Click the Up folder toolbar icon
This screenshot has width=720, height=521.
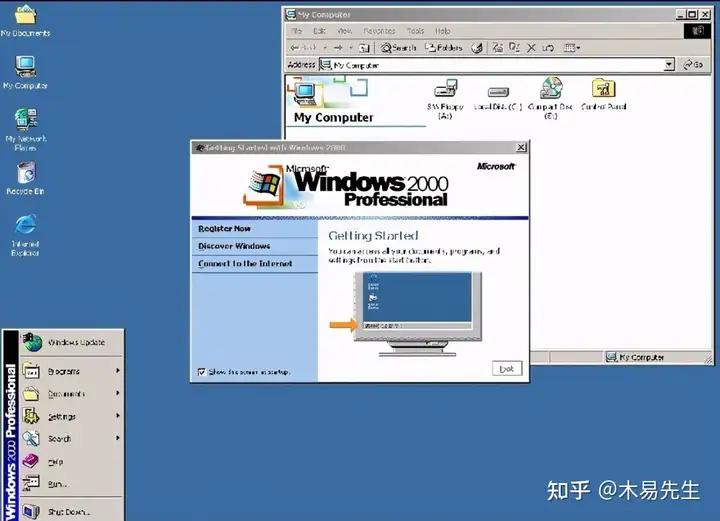[364, 48]
